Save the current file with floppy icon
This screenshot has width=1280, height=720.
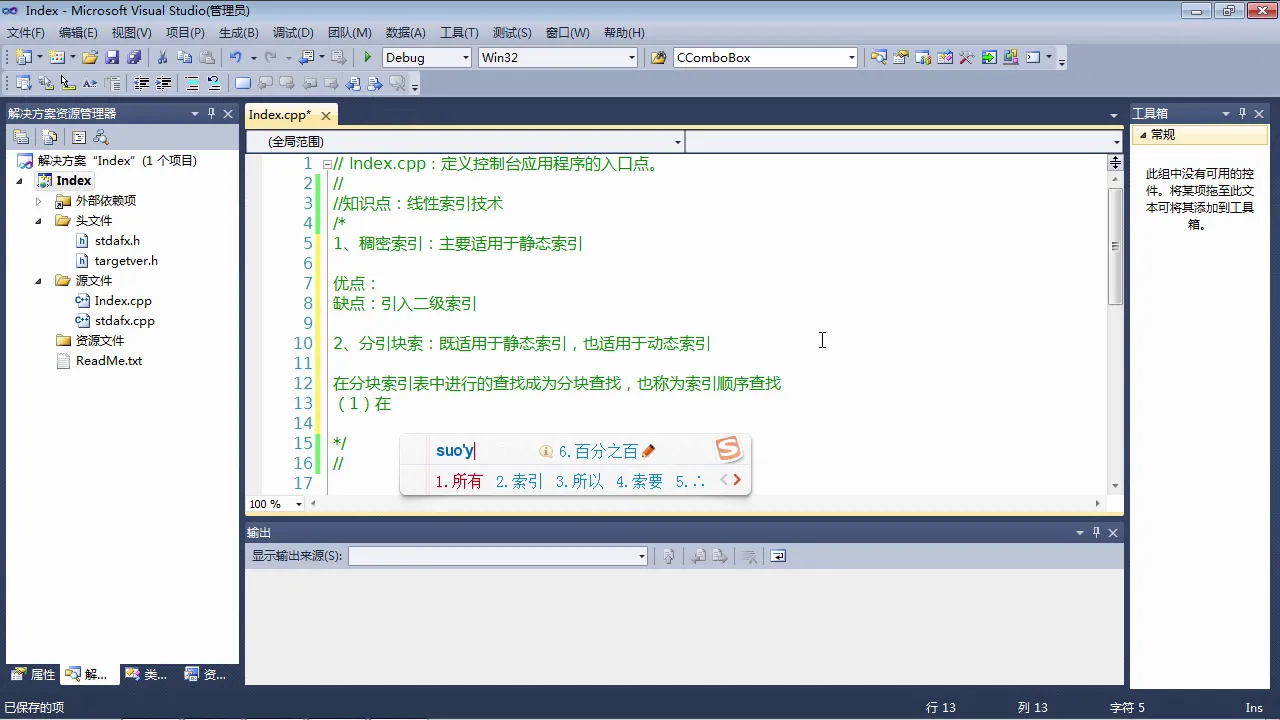[112, 57]
